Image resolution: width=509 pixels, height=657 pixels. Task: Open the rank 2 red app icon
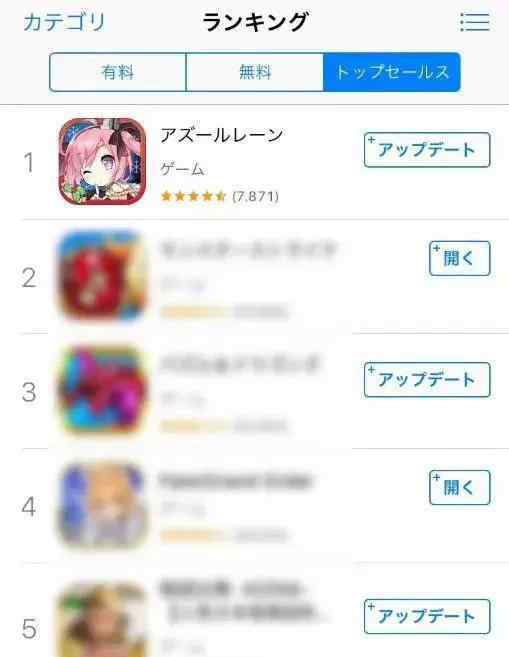click(x=102, y=276)
